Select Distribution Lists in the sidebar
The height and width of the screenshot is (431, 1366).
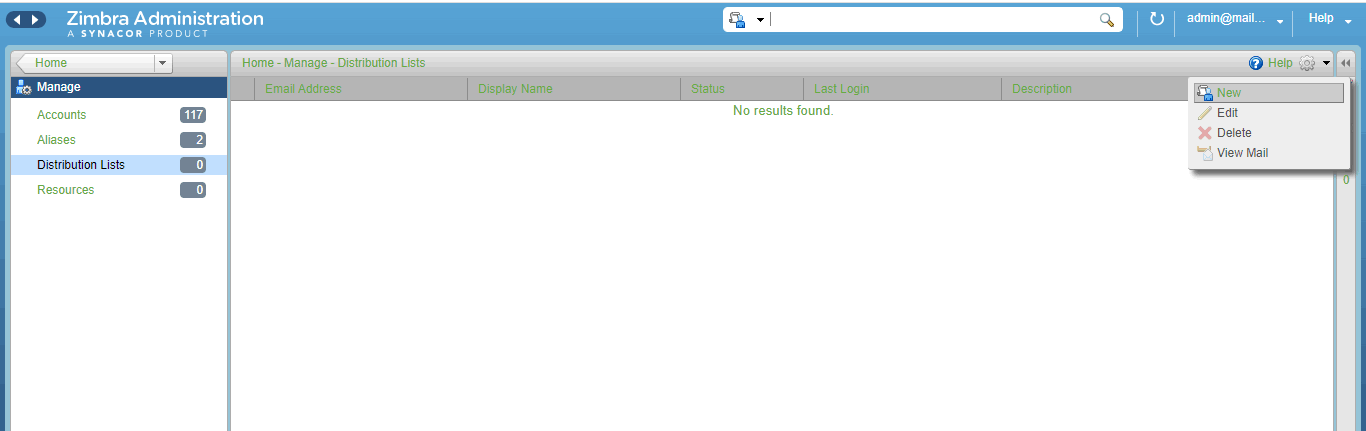119,165
